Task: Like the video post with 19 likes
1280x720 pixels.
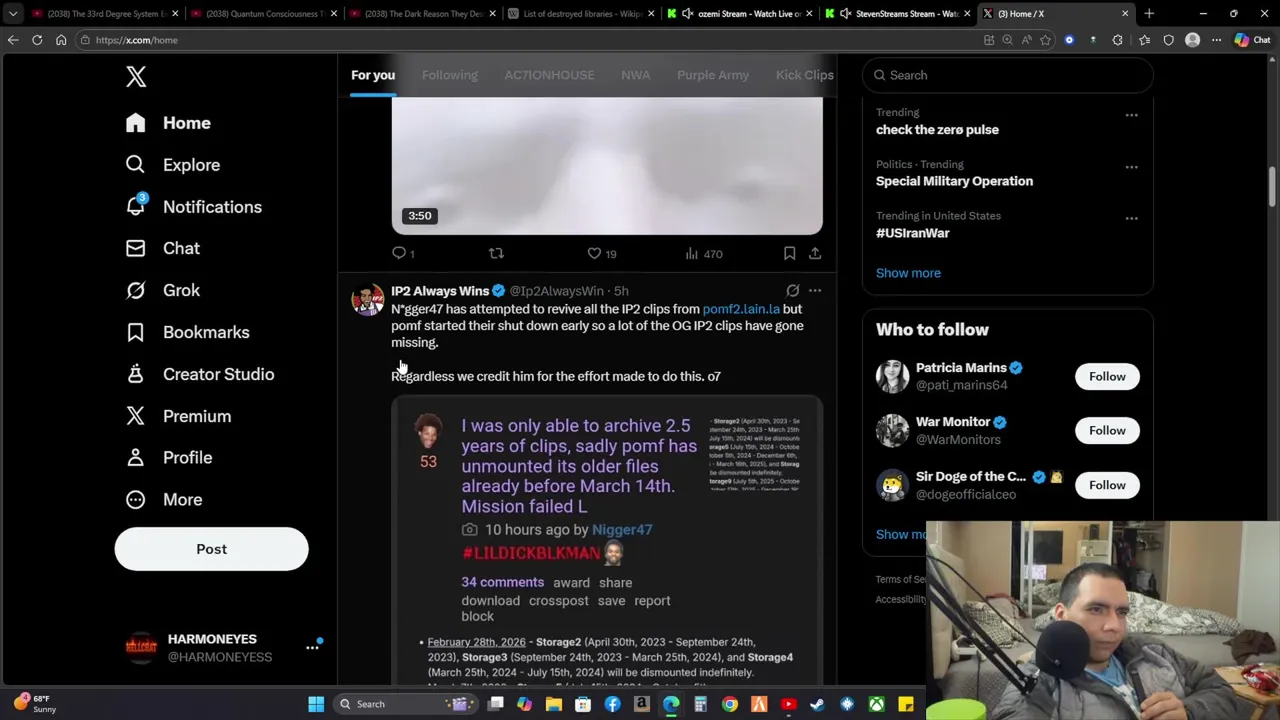Action: pos(601,254)
